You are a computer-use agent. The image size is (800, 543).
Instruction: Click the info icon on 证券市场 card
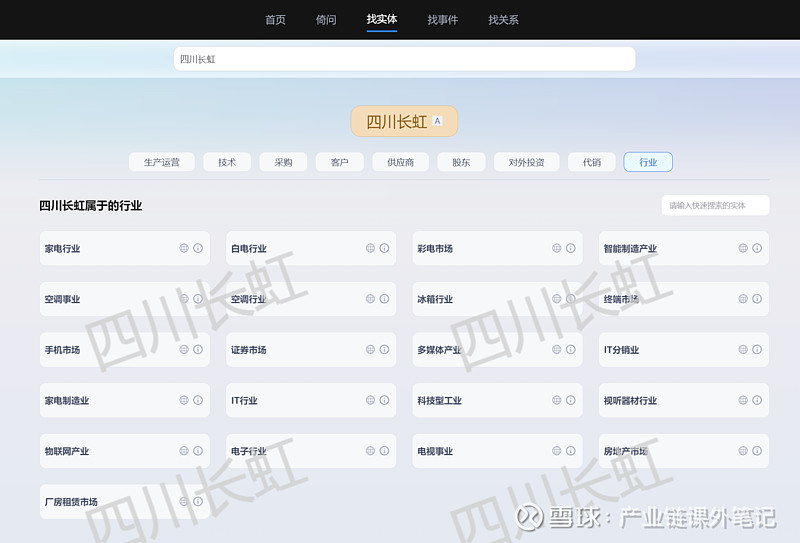point(385,349)
